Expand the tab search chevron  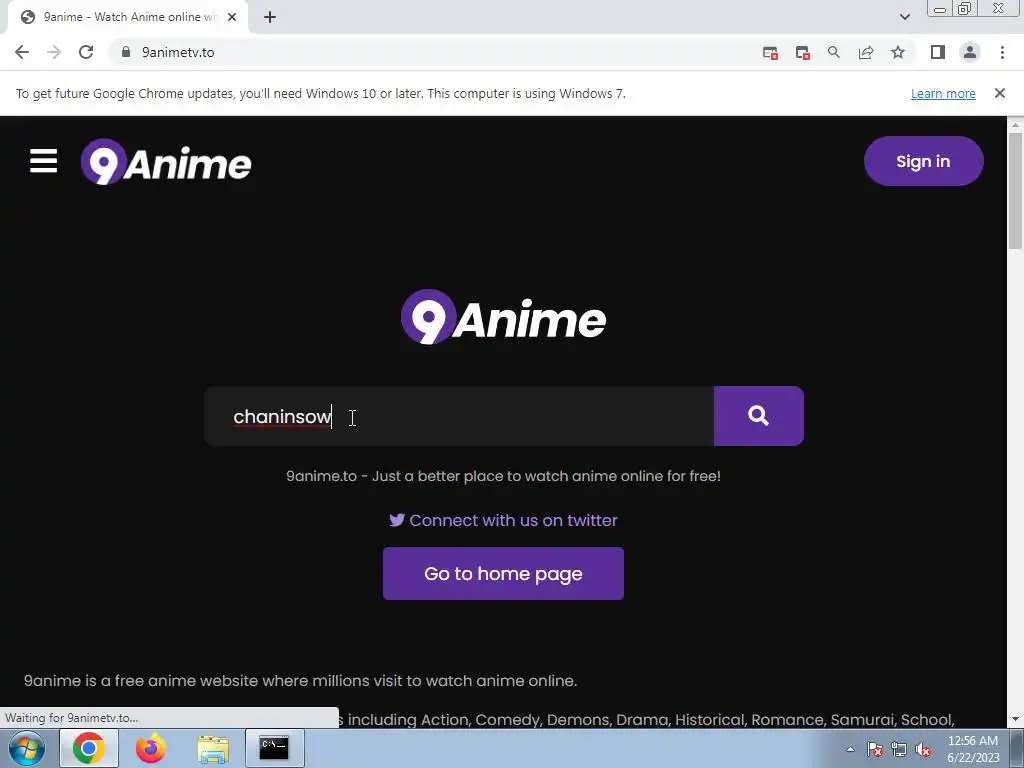pyautogui.click(x=904, y=17)
